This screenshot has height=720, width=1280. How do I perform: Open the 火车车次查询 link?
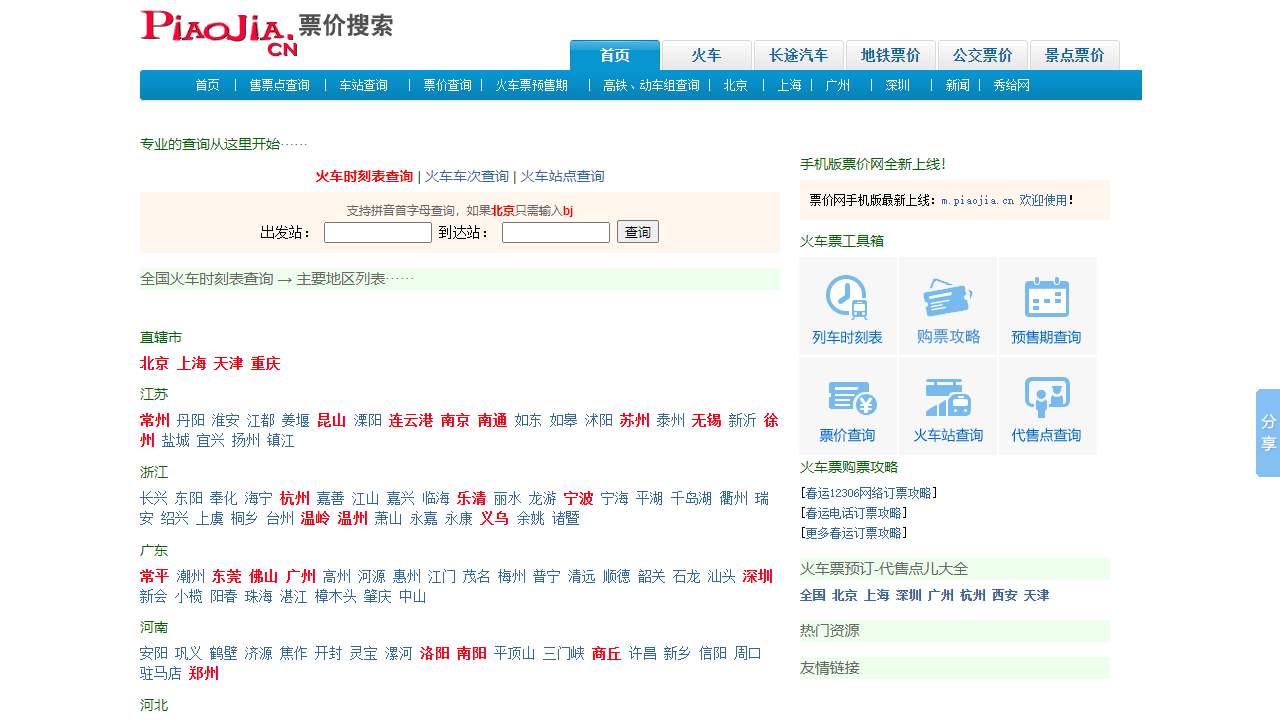pyautogui.click(x=467, y=176)
